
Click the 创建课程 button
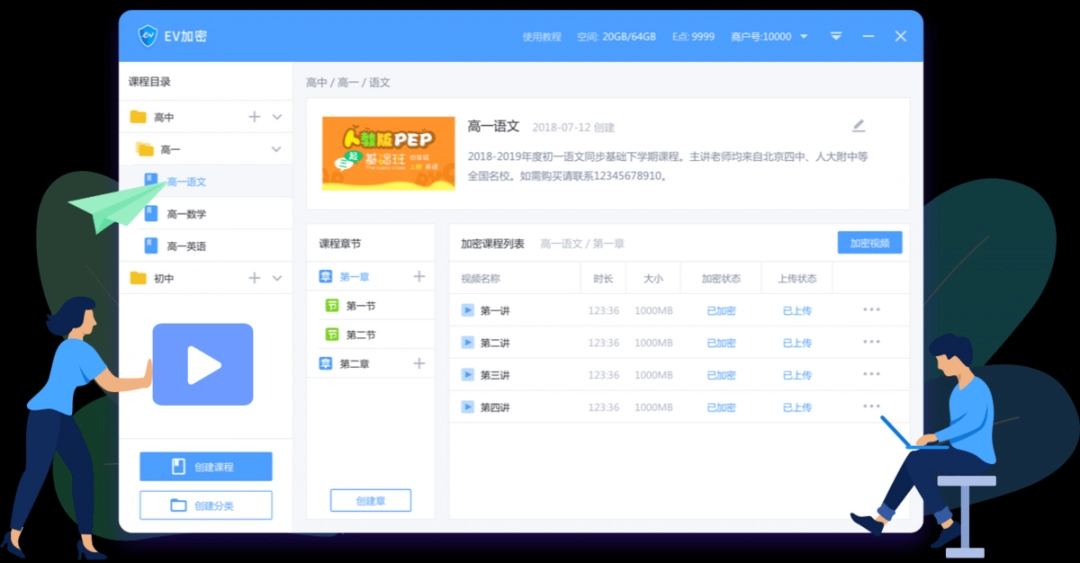tap(206, 467)
